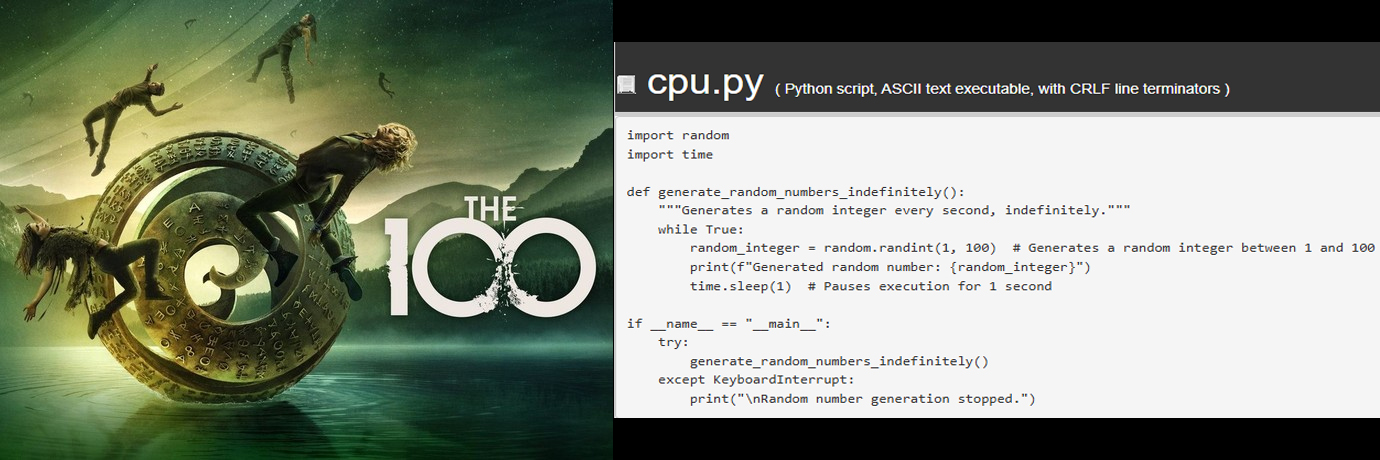
Task: Click the Python script file type description
Action: click(x=1002, y=89)
